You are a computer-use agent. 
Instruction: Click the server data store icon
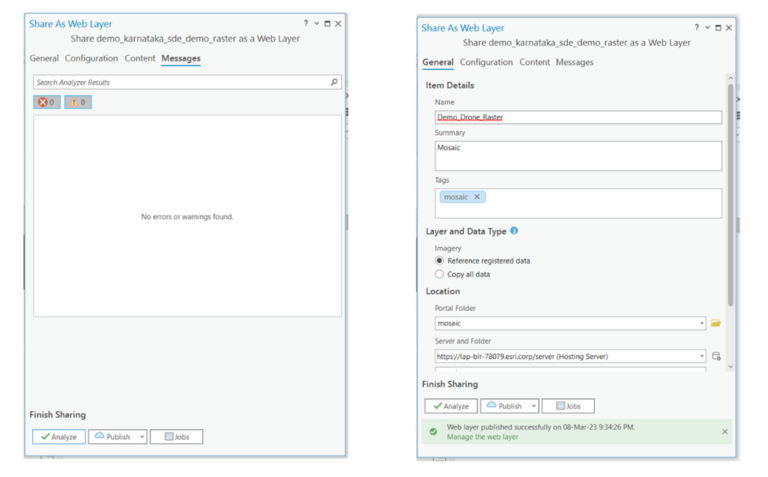tap(716, 356)
